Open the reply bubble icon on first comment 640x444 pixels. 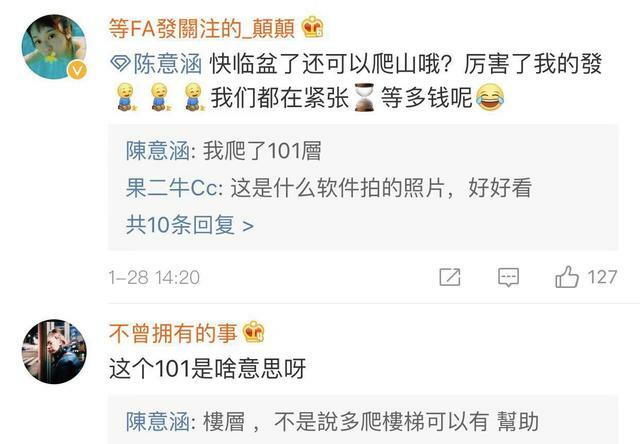(508, 277)
